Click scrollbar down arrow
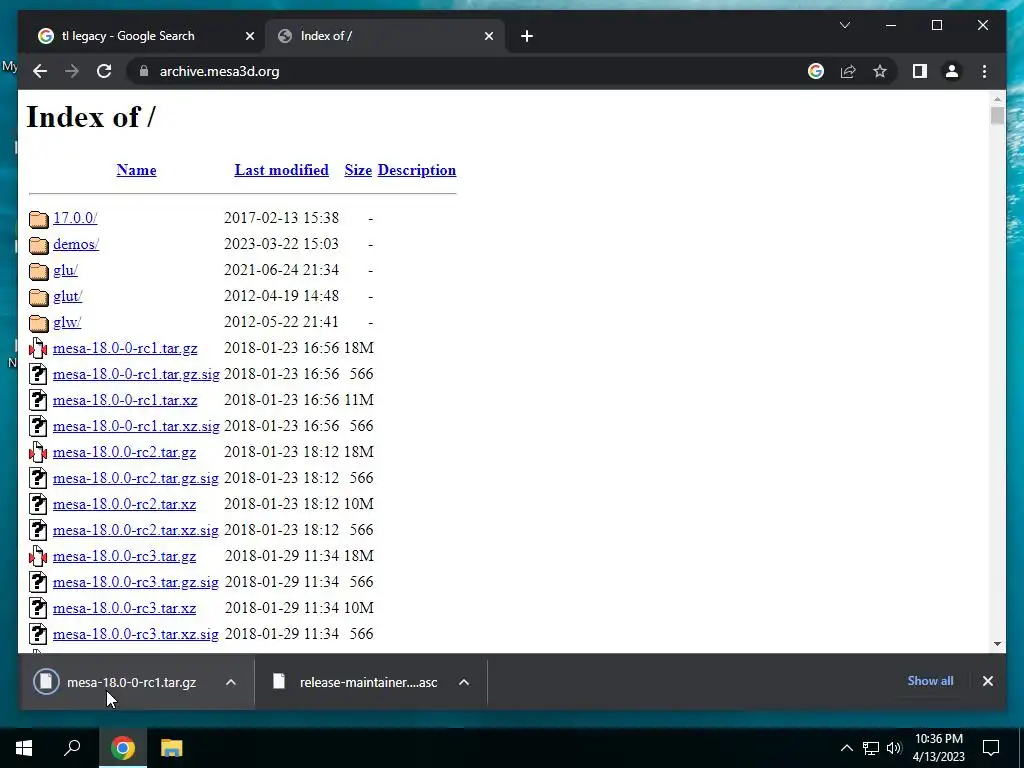 tap(997, 644)
